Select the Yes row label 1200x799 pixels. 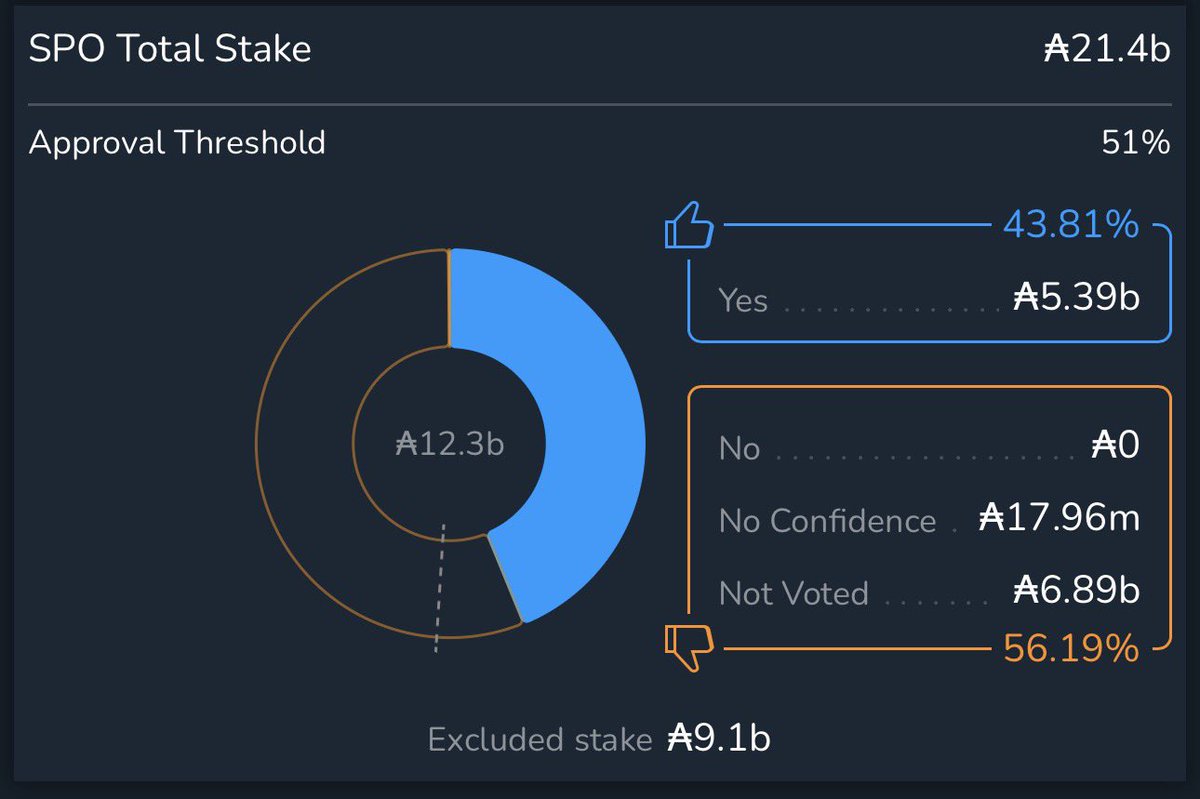click(743, 299)
